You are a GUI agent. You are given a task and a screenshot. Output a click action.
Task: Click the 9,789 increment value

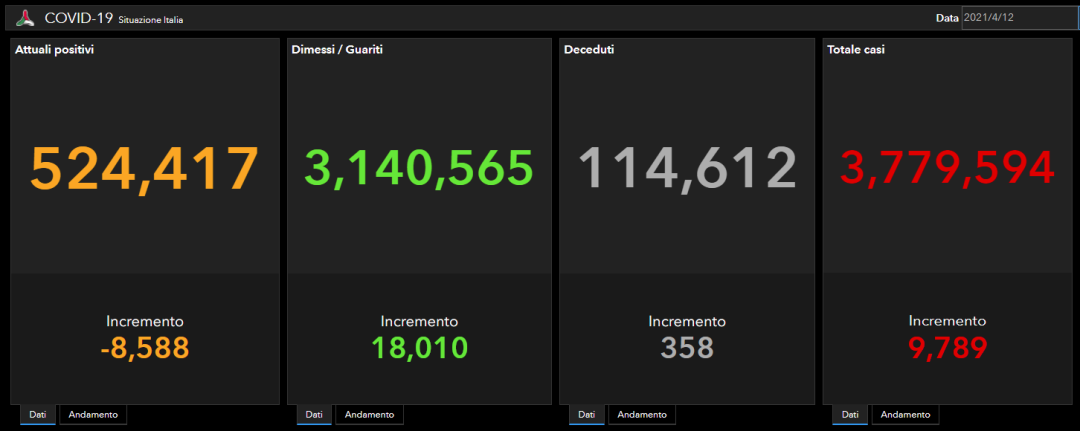tap(948, 348)
